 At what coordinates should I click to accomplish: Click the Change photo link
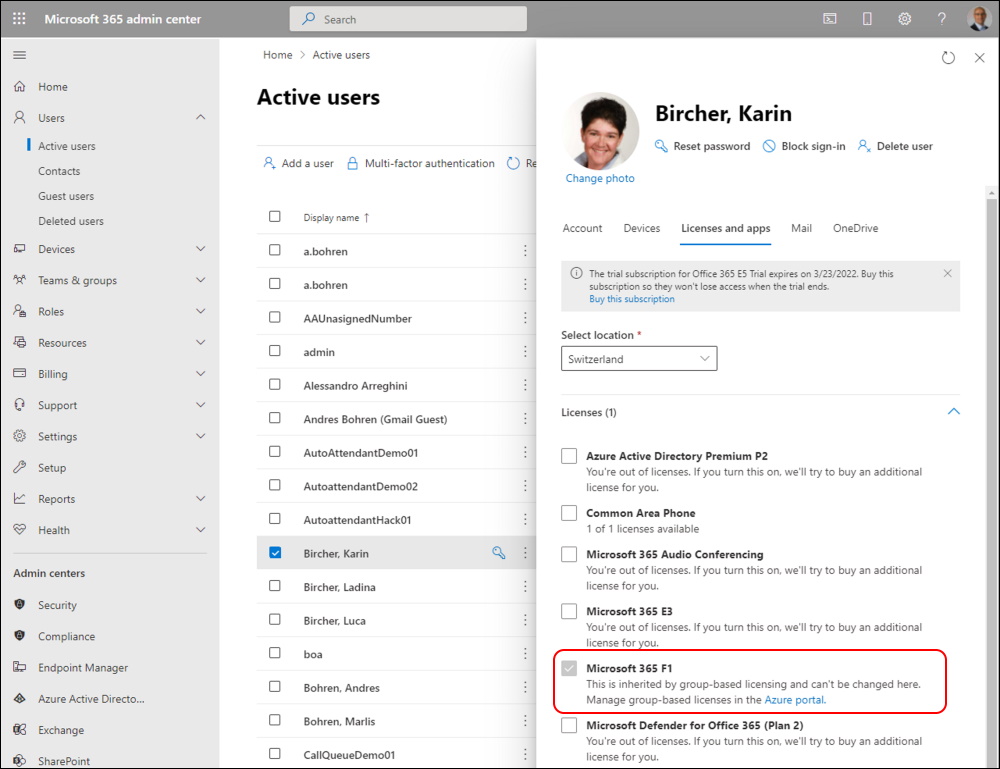pos(599,179)
